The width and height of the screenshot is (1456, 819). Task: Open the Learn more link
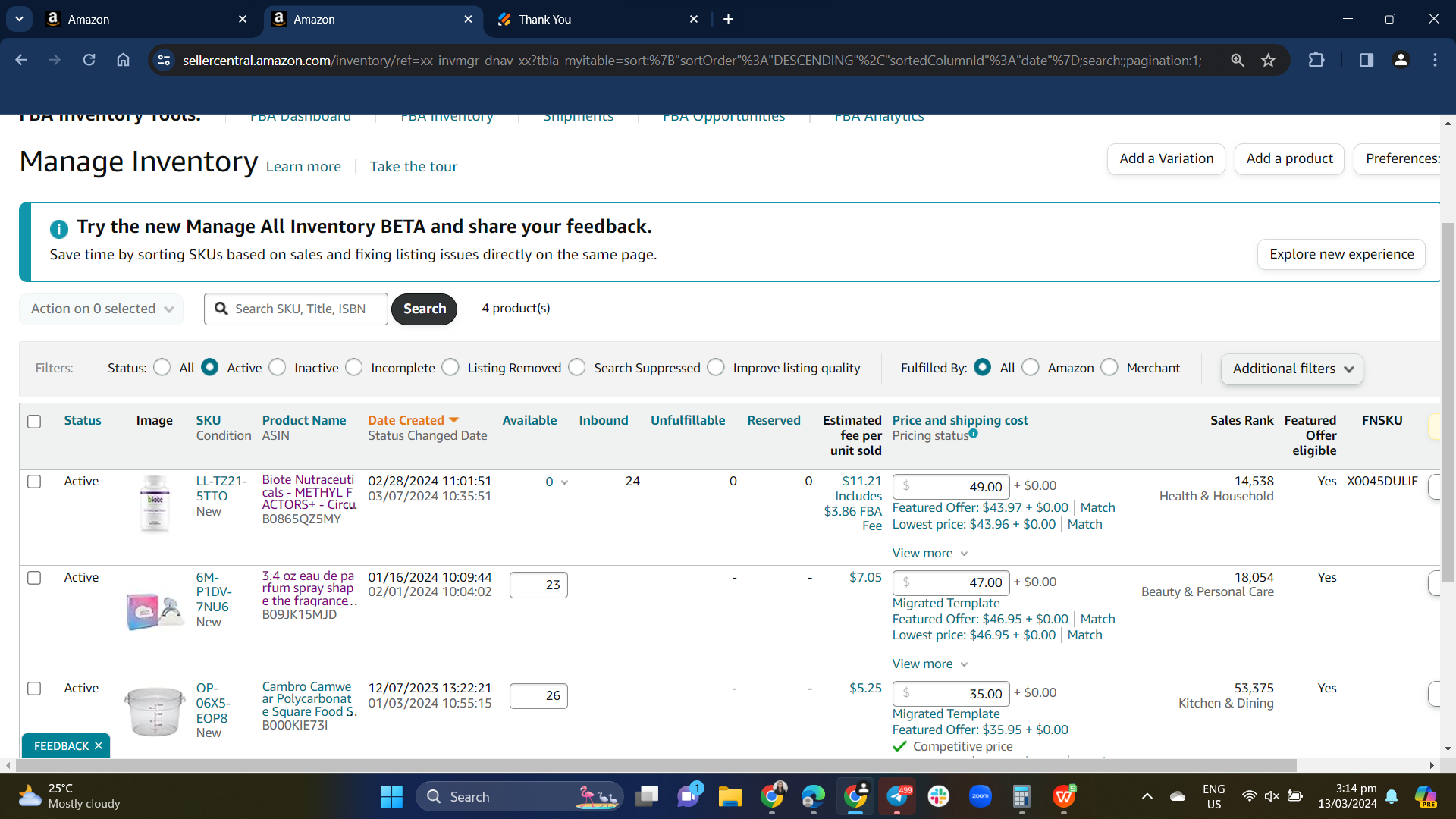(303, 167)
